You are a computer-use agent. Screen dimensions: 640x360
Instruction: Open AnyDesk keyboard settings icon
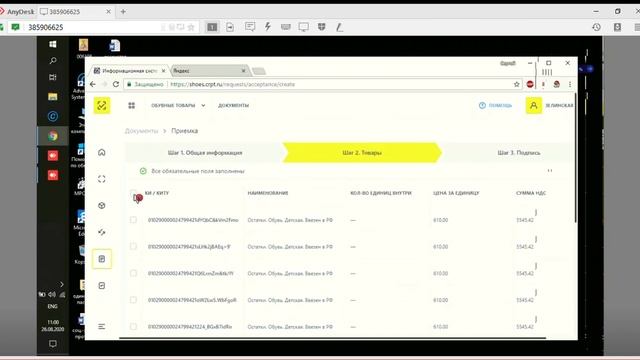click(x=286, y=27)
